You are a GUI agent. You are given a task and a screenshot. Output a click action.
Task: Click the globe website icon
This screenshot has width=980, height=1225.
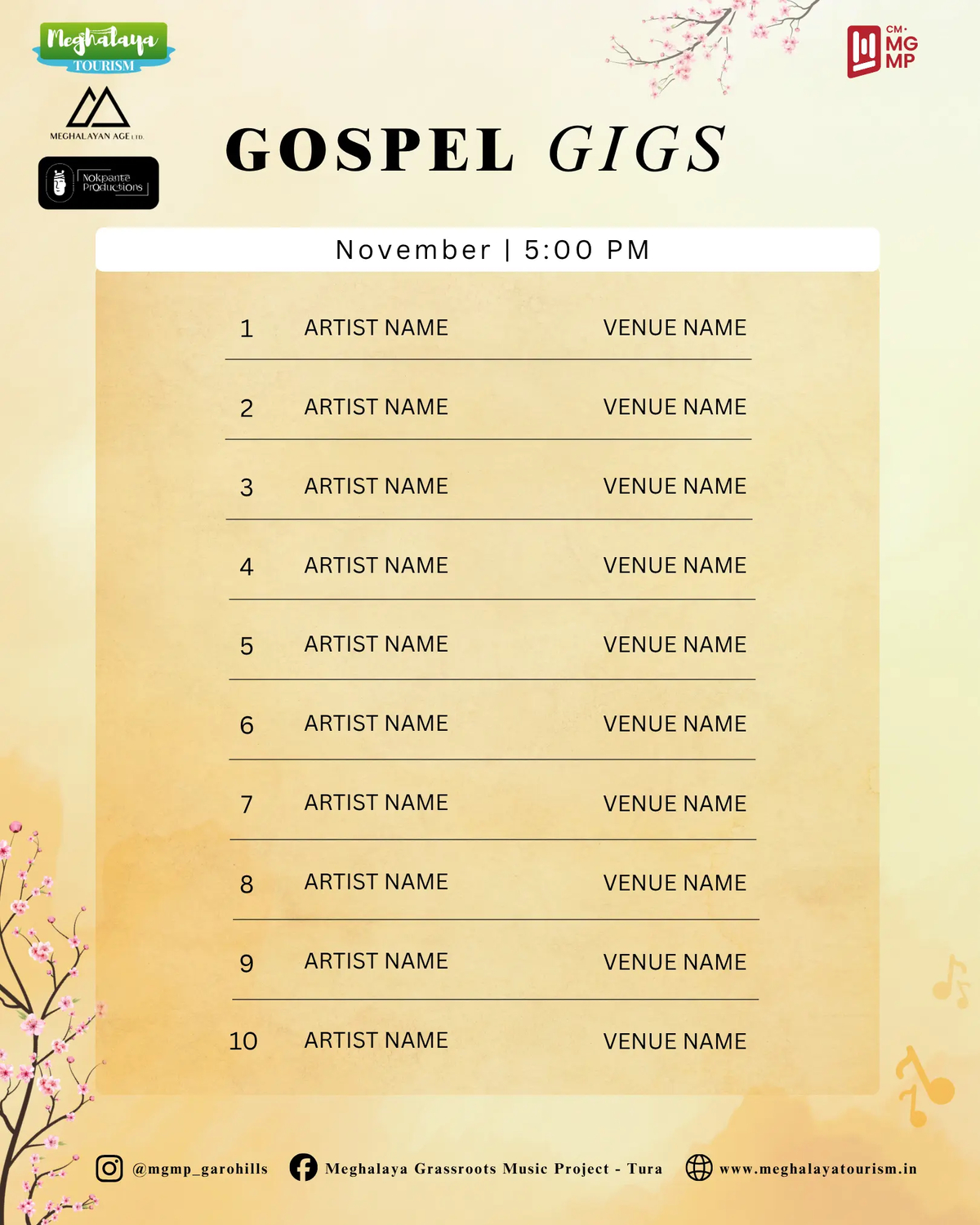(699, 1168)
